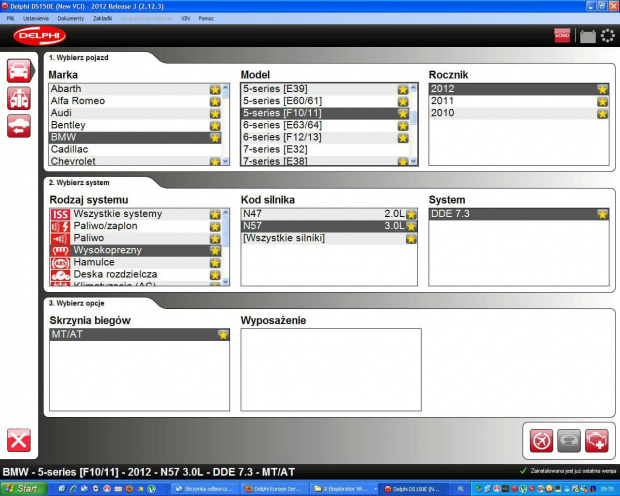The height and width of the screenshot is (496, 620).
Task: Select the ISS all systems icon
Action: pyautogui.click(x=60, y=214)
